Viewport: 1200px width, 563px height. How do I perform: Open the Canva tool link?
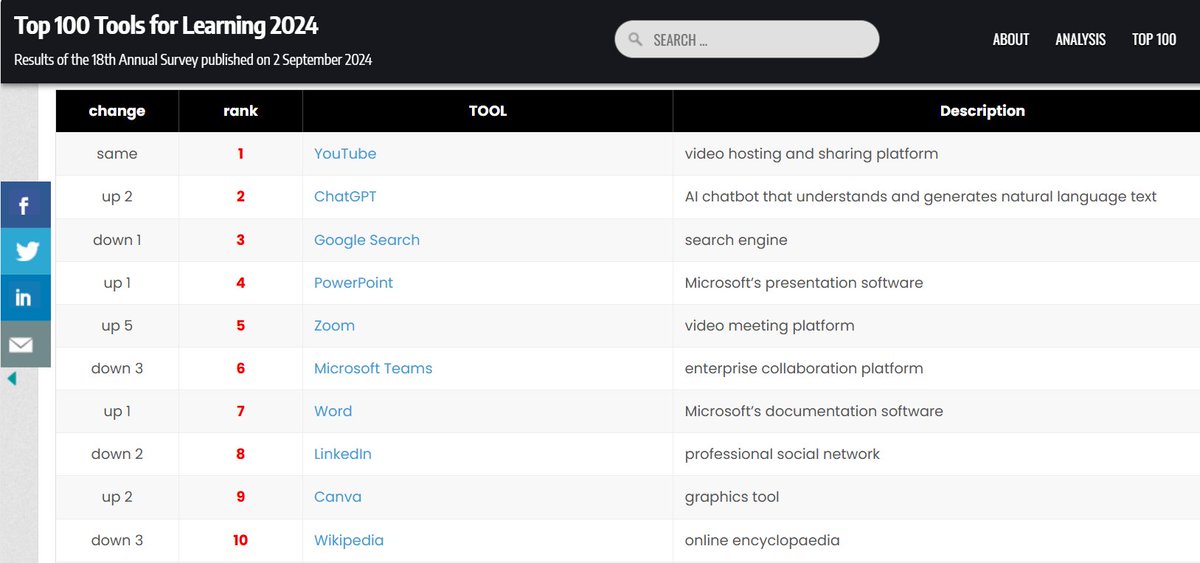pyautogui.click(x=338, y=497)
